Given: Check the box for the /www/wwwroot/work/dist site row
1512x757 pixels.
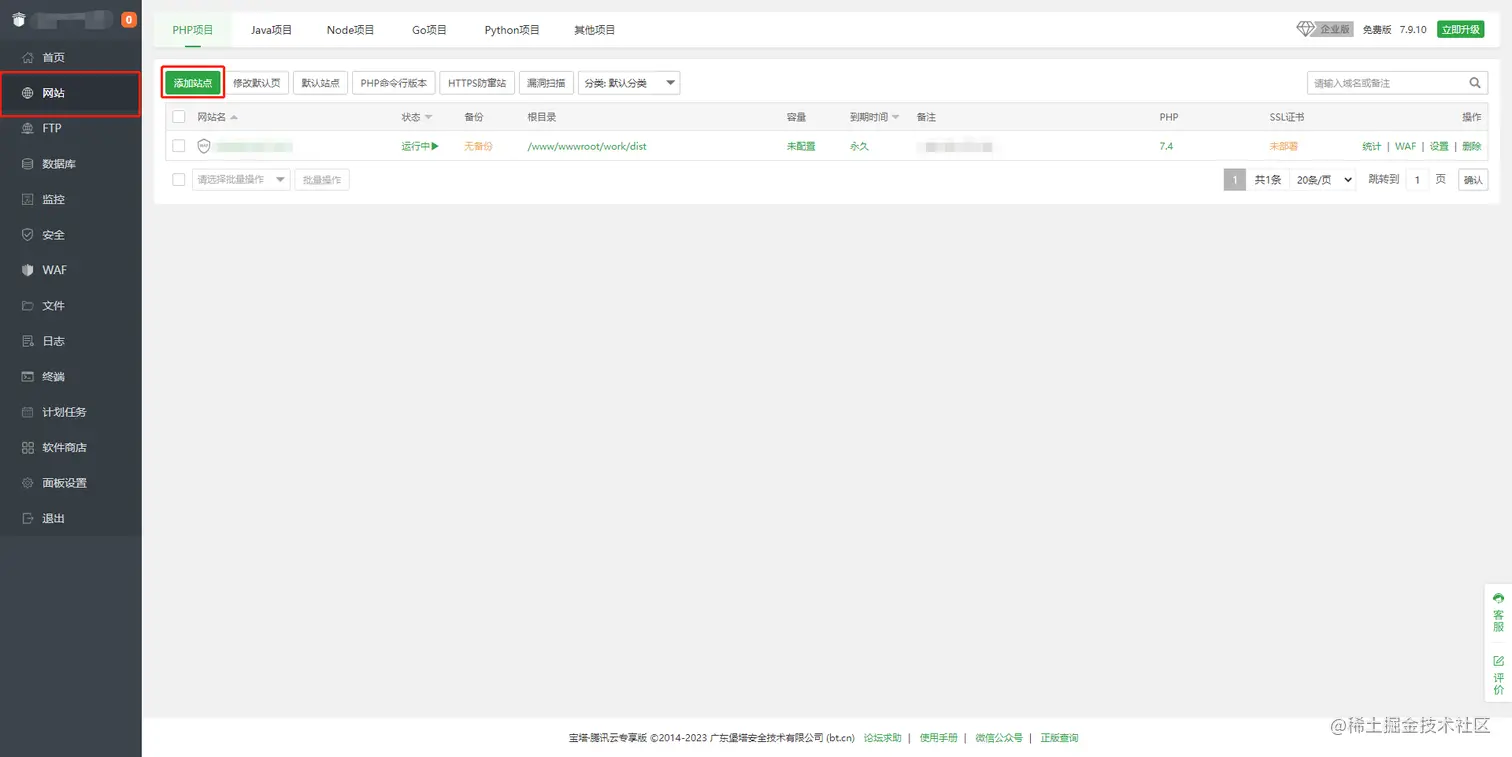Looking at the screenshot, I should (179, 146).
